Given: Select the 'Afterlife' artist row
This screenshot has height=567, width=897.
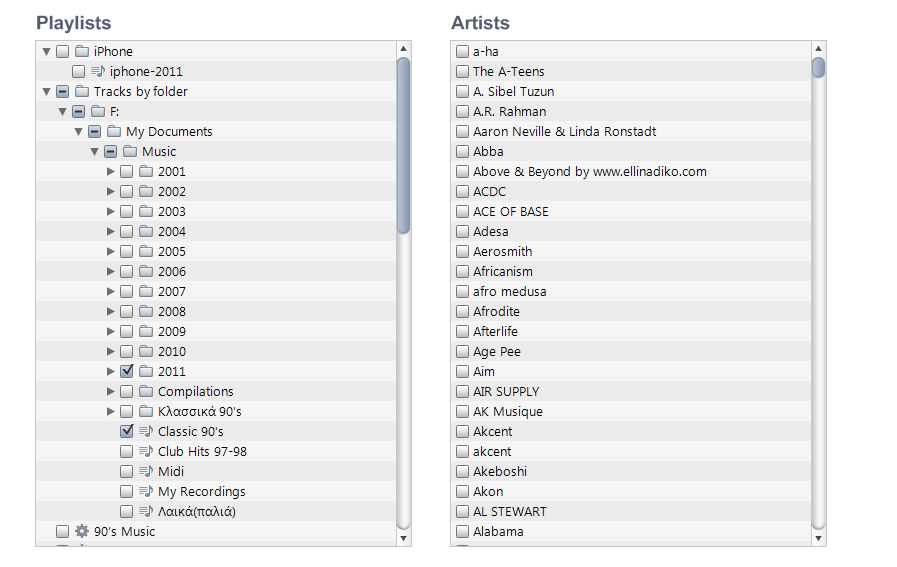Looking at the screenshot, I should tap(631, 332).
